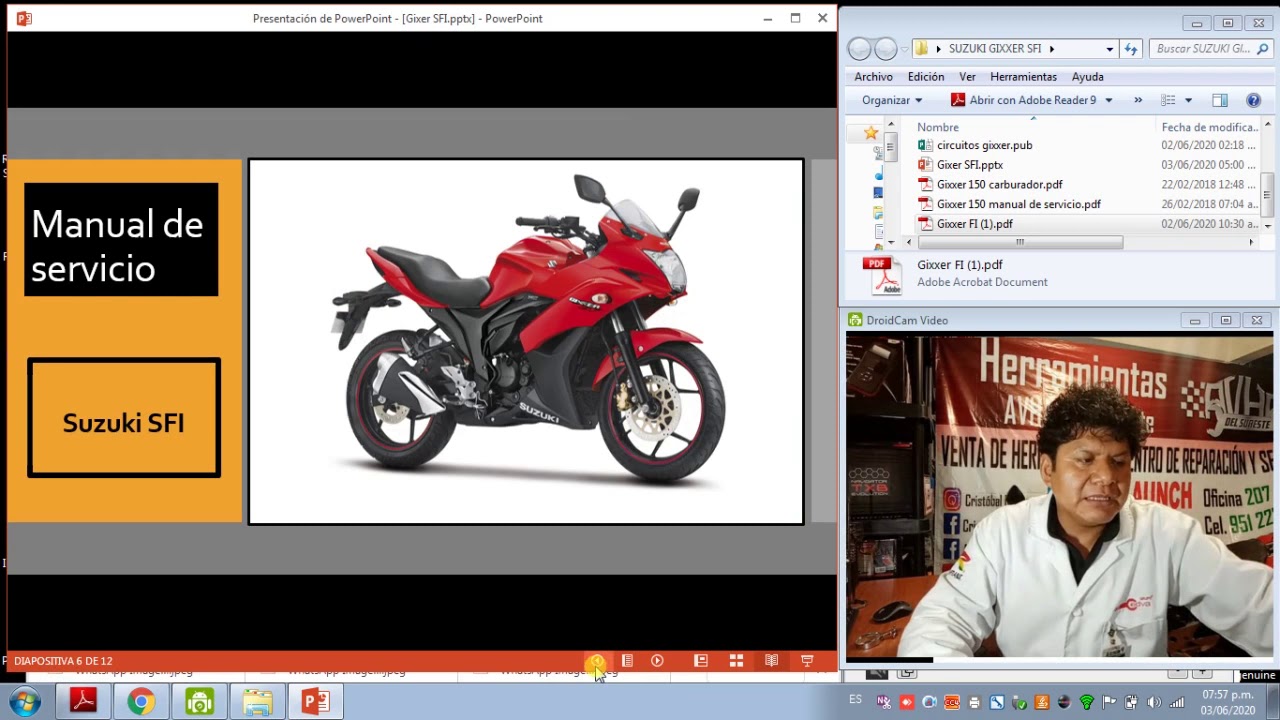This screenshot has width=1280, height=720.
Task: Open the view options dropdown arrow
Action: tap(1188, 100)
